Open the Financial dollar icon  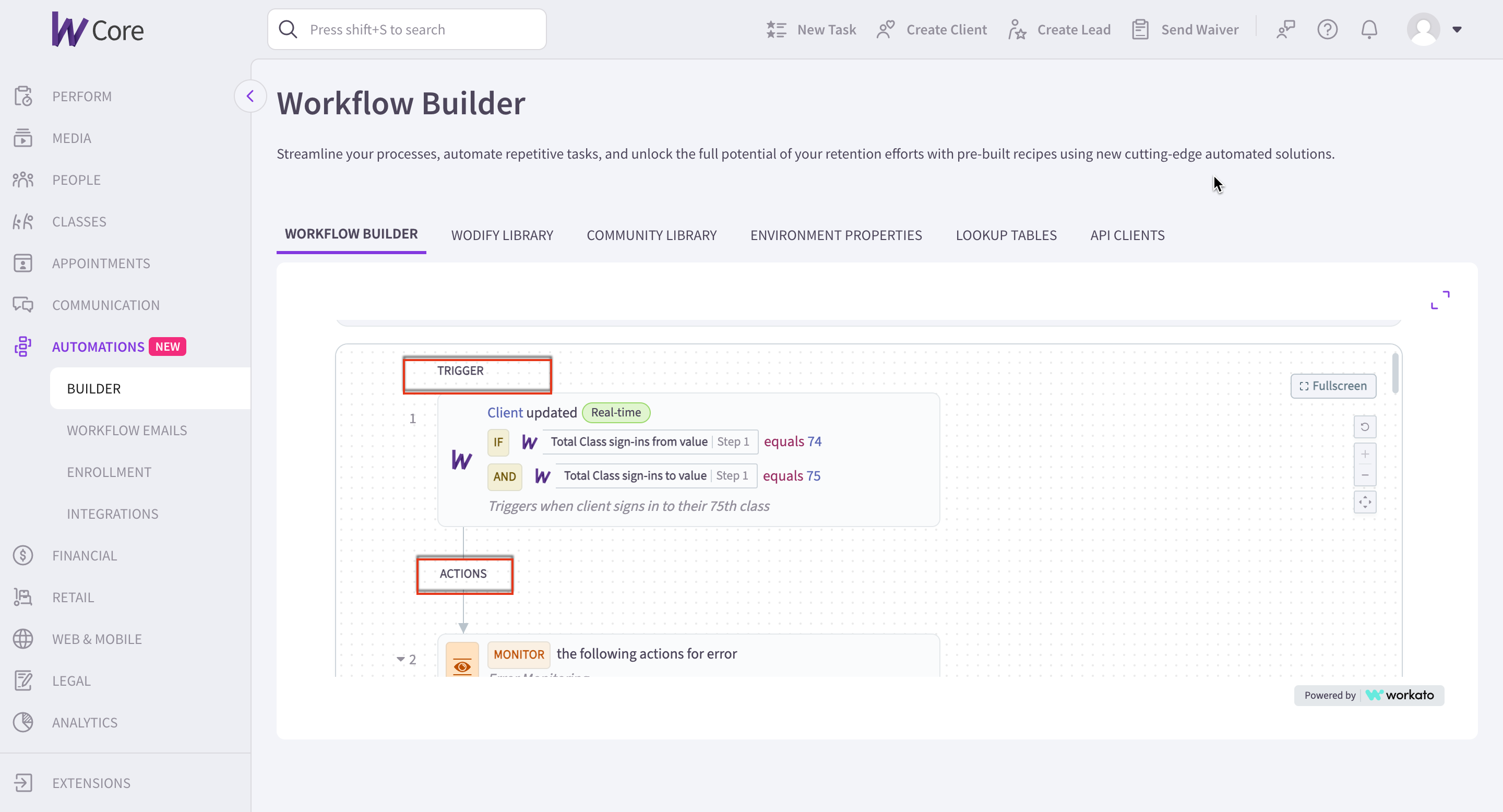(x=23, y=555)
